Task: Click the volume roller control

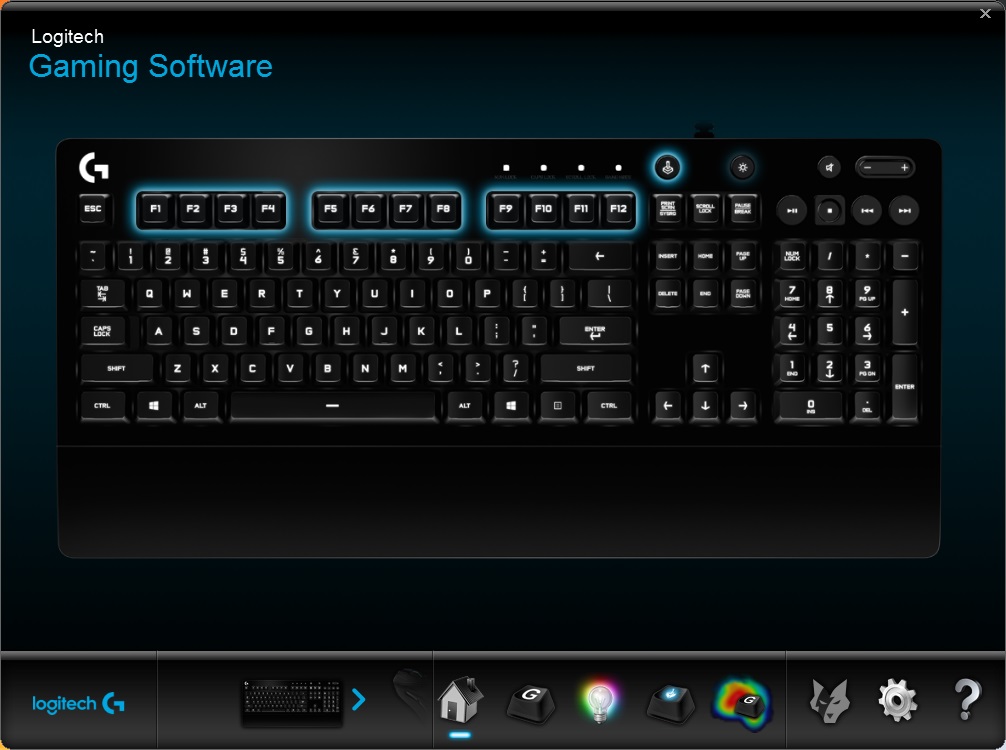Action: coord(885,168)
